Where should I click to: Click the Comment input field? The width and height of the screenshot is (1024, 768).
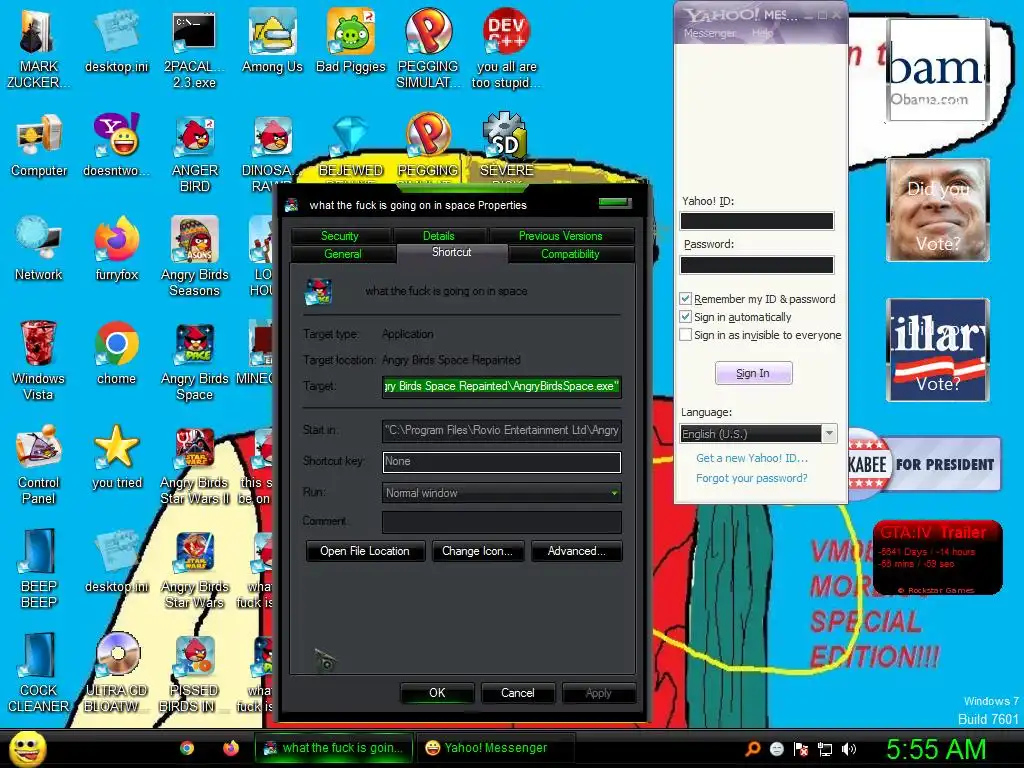502,522
